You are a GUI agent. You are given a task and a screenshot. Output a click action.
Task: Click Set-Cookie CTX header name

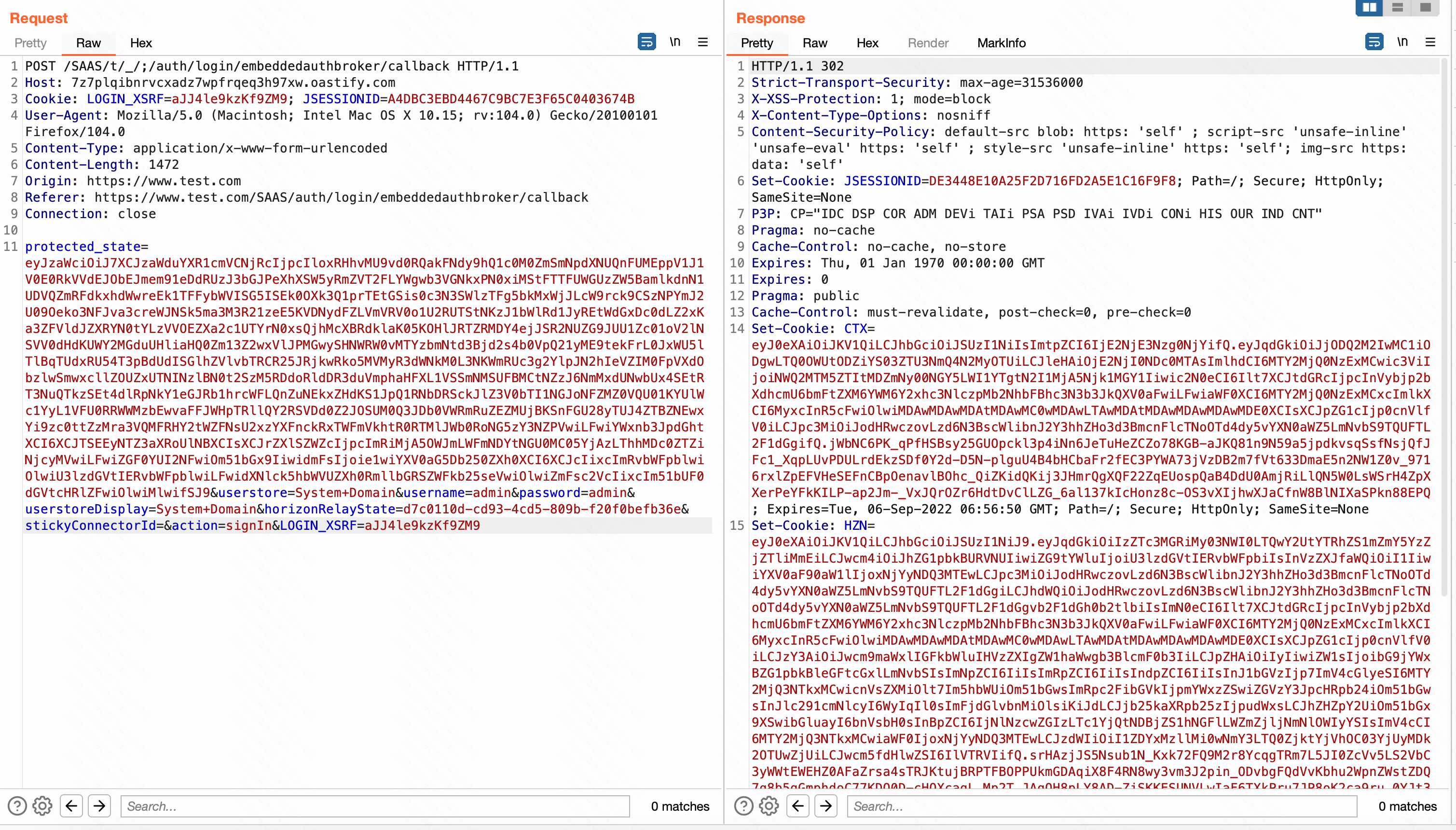click(813, 329)
